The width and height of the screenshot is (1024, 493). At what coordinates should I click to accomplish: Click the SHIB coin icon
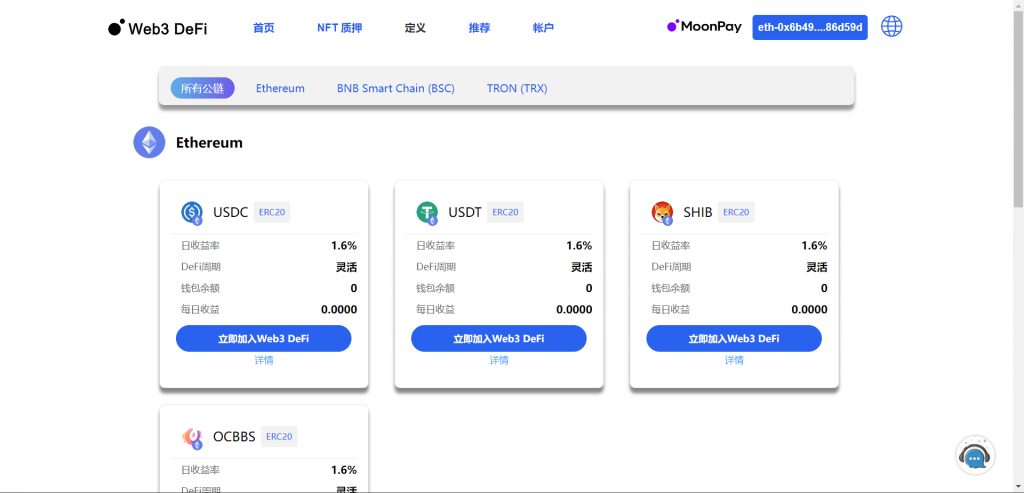(662, 212)
